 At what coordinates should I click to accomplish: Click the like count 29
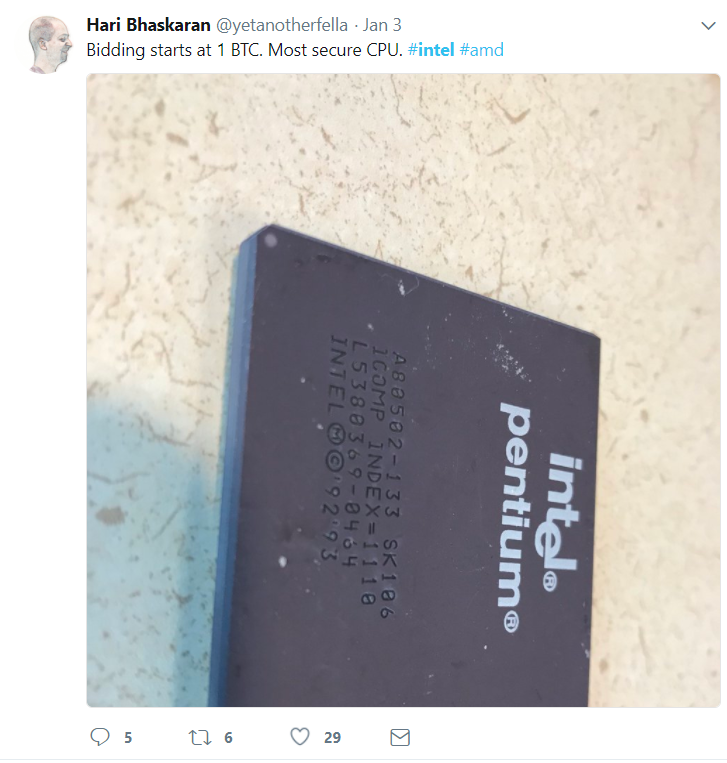332,738
